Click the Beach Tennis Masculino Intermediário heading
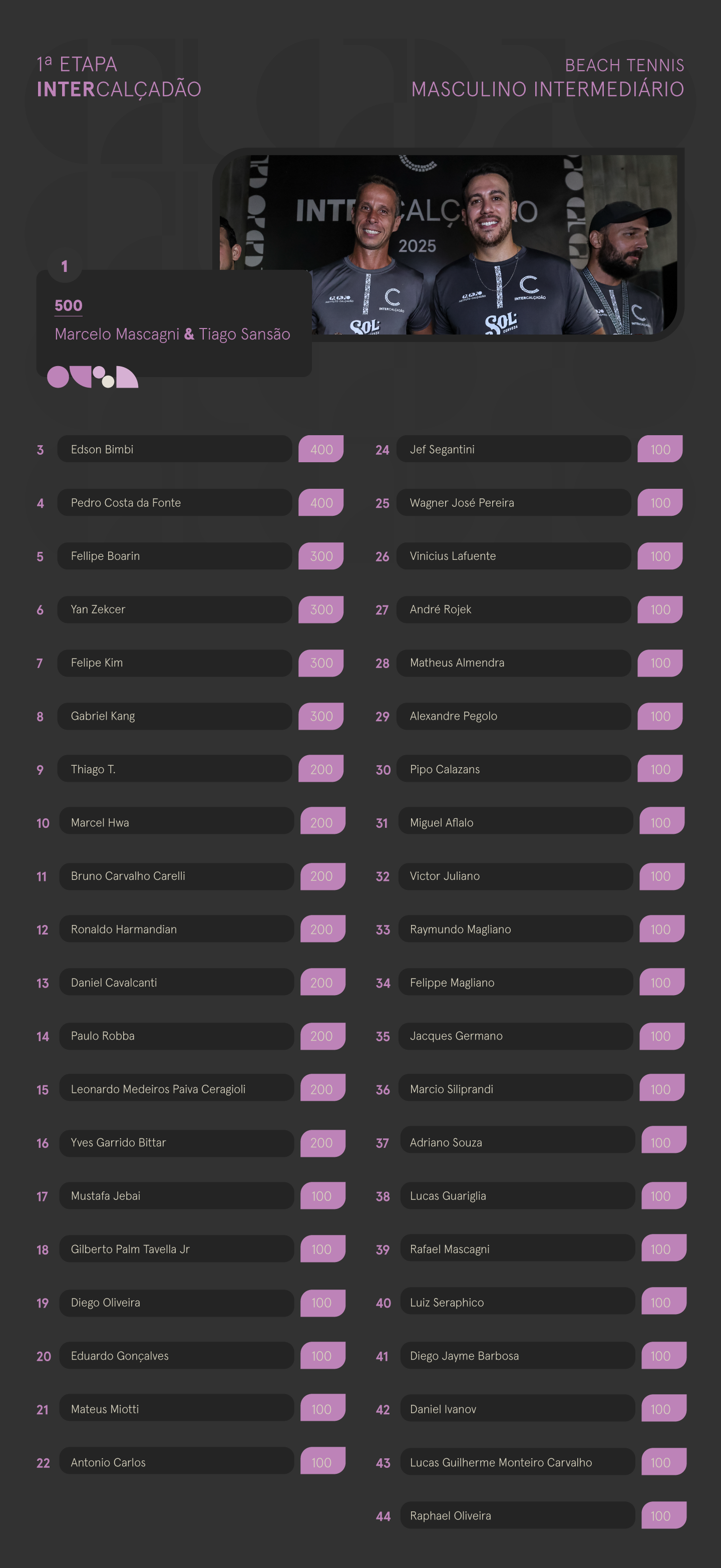 point(548,77)
